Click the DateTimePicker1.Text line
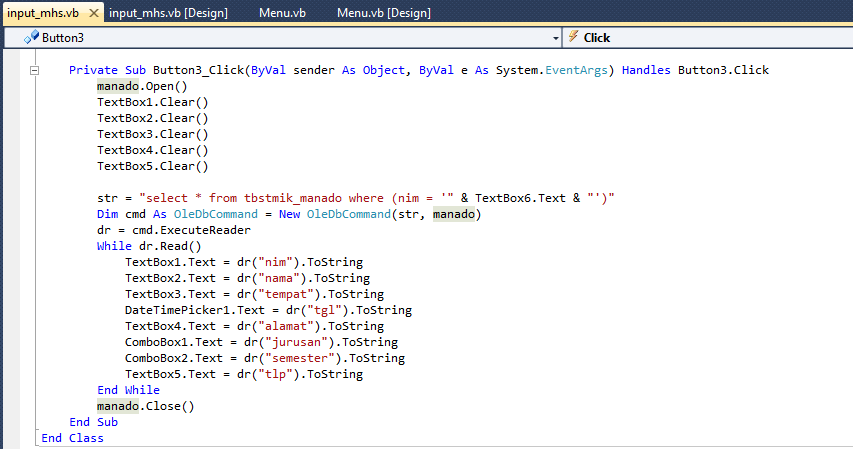 point(268,310)
